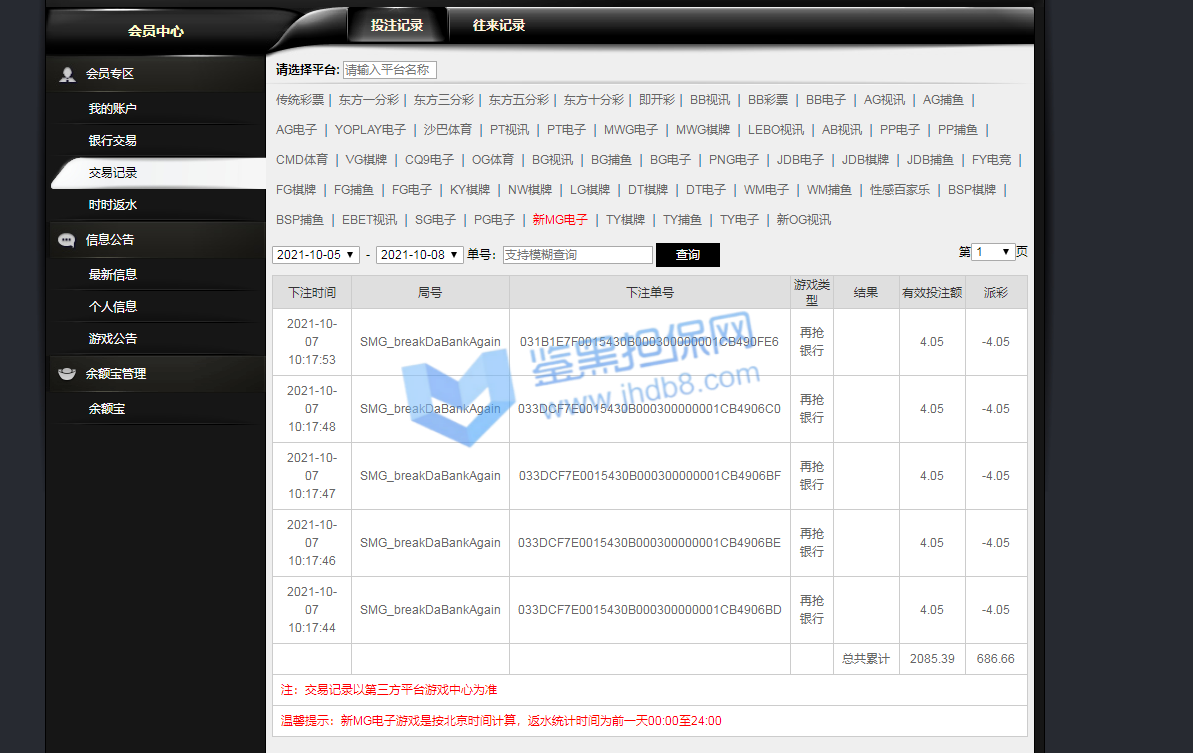Switch to the 投注记录 tab
Screen dimensions: 1193x753
point(397,25)
